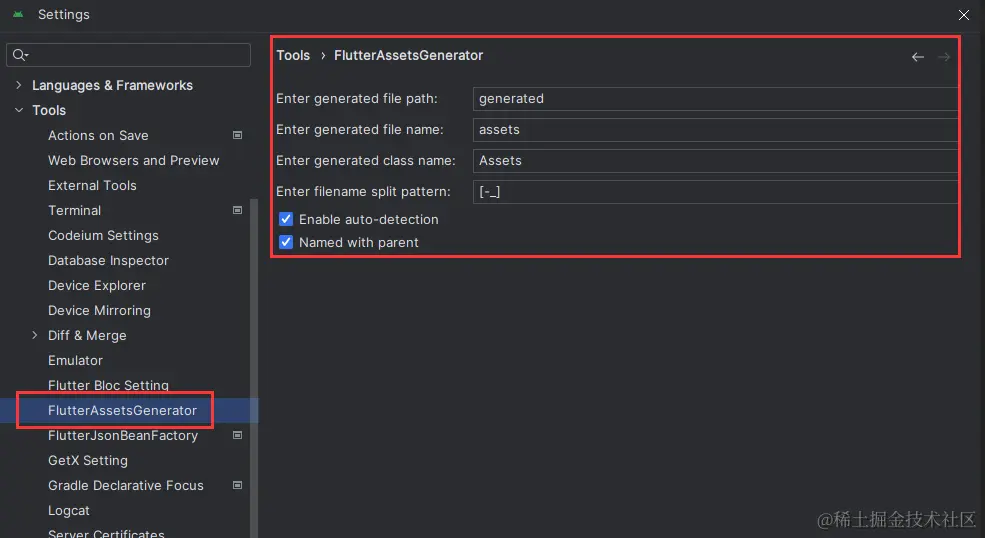985x538 pixels.
Task: Click project-level icon beside Terminal
Action: tap(237, 211)
